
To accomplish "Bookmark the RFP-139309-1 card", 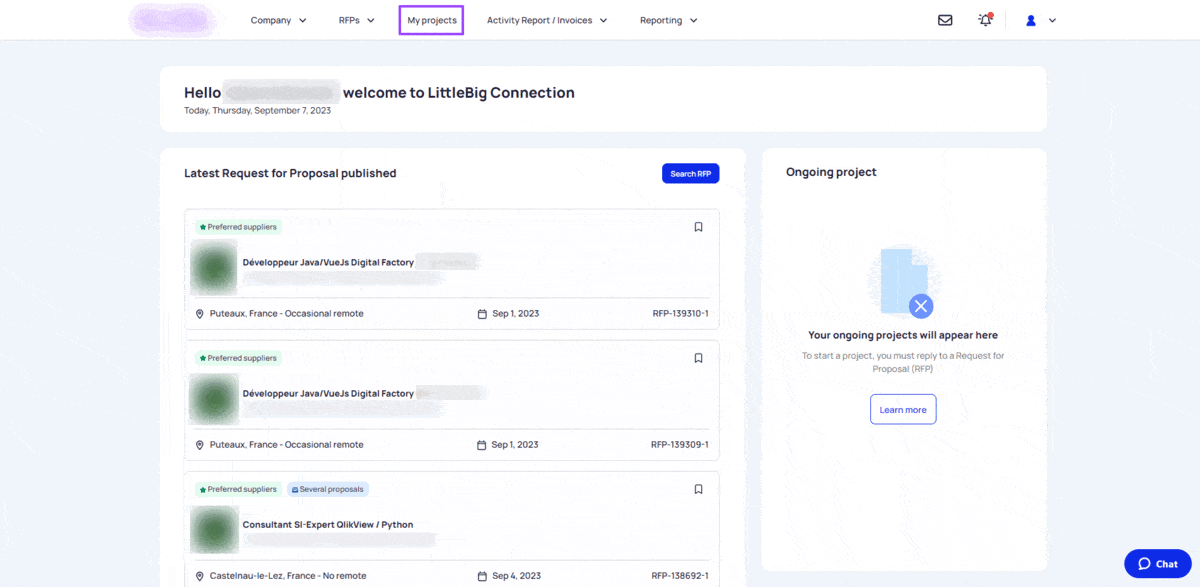I will click(699, 358).
